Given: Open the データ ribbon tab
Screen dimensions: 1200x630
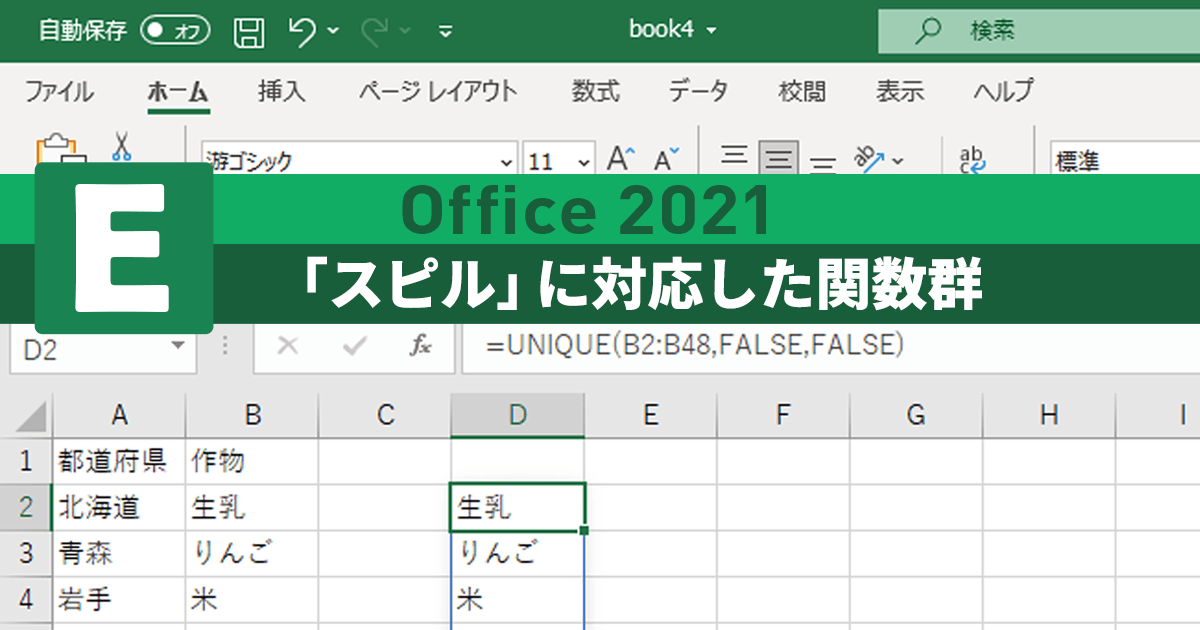Looking at the screenshot, I should (699, 92).
